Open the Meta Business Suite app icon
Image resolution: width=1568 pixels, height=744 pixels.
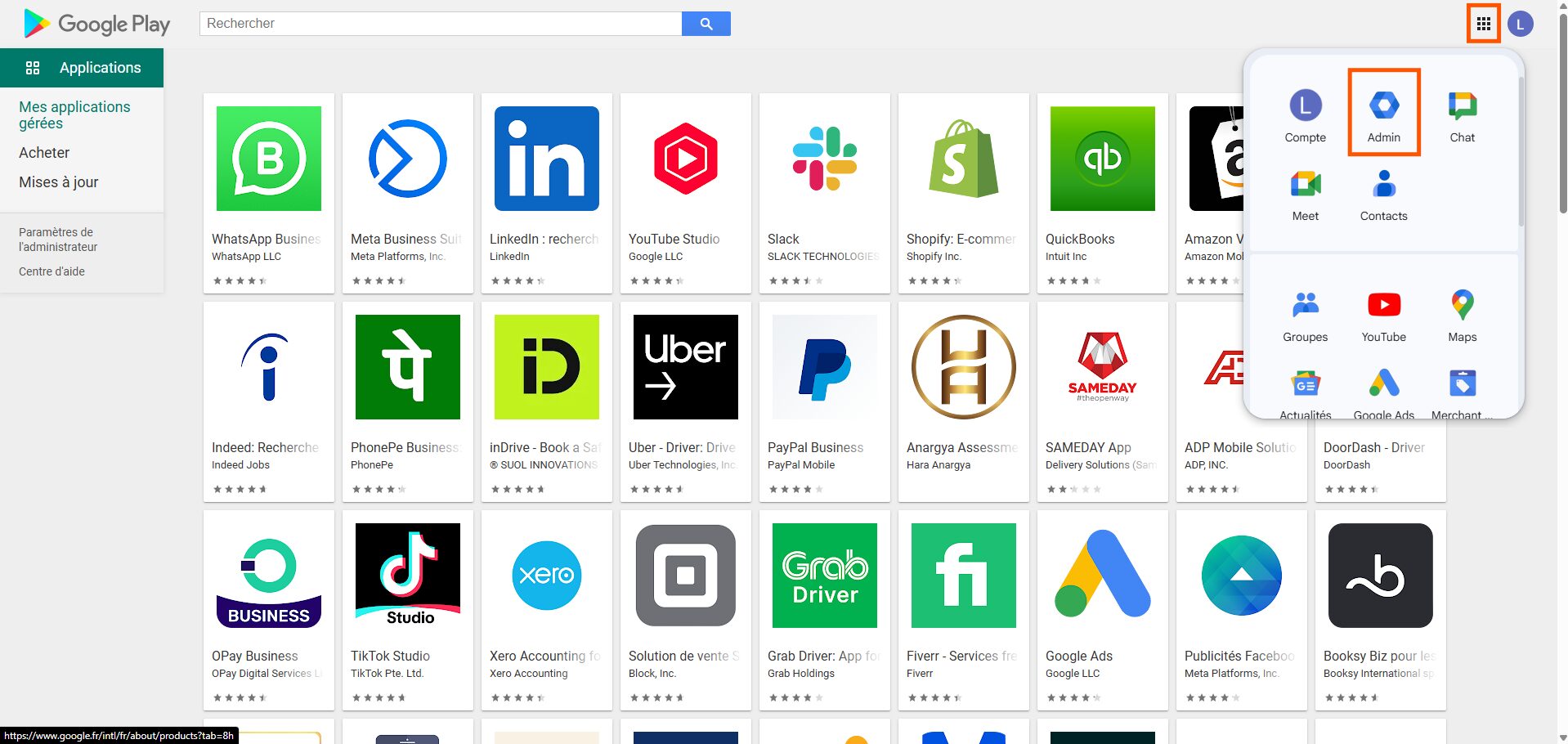click(408, 159)
